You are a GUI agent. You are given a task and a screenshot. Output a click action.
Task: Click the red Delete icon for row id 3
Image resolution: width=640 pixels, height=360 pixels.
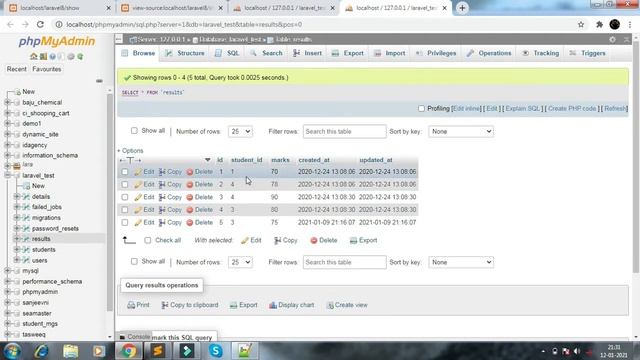point(190,197)
